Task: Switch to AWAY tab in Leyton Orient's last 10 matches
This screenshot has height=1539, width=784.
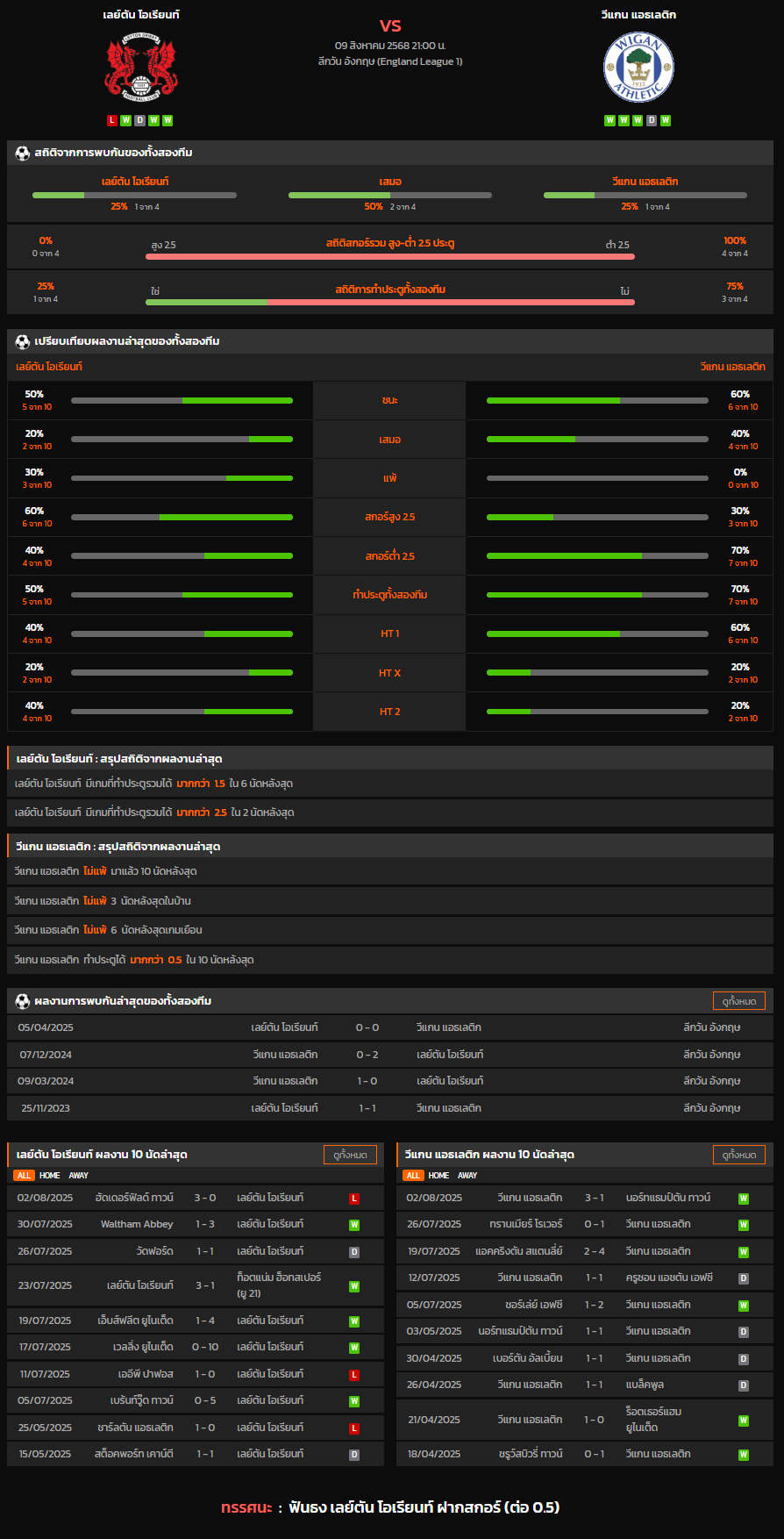Action: (x=79, y=1176)
